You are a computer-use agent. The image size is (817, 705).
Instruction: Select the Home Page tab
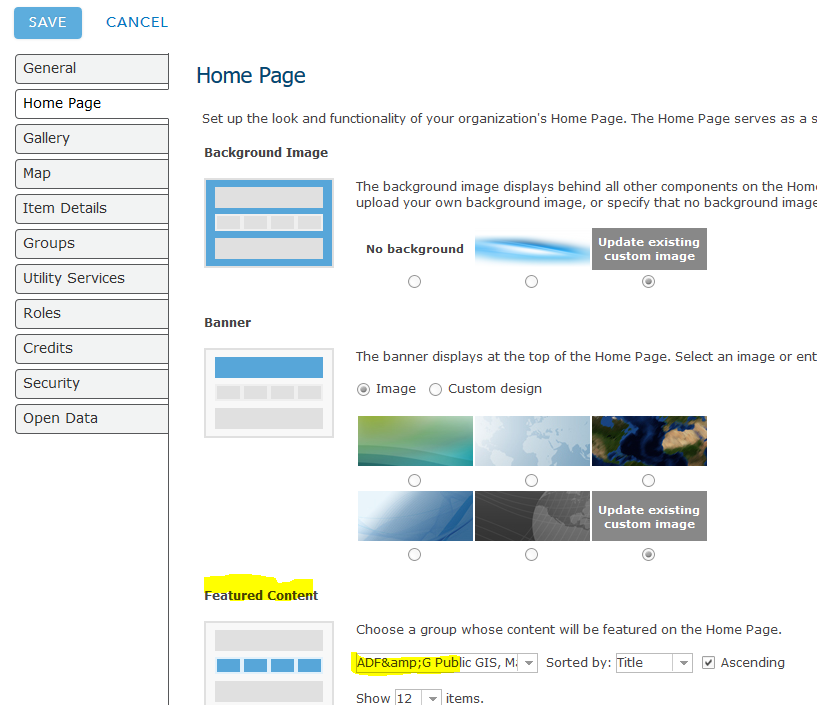tap(92, 103)
